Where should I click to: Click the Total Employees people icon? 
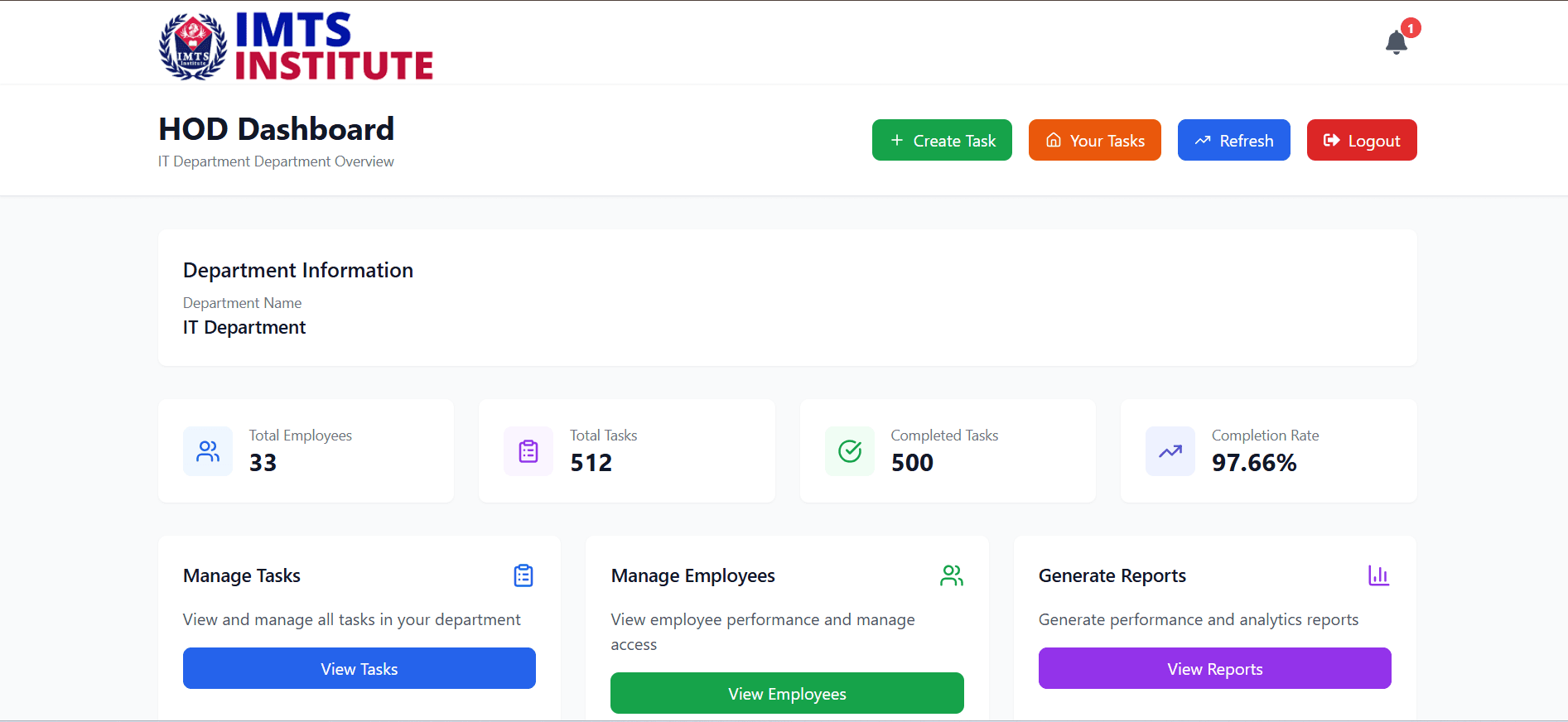tap(208, 451)
